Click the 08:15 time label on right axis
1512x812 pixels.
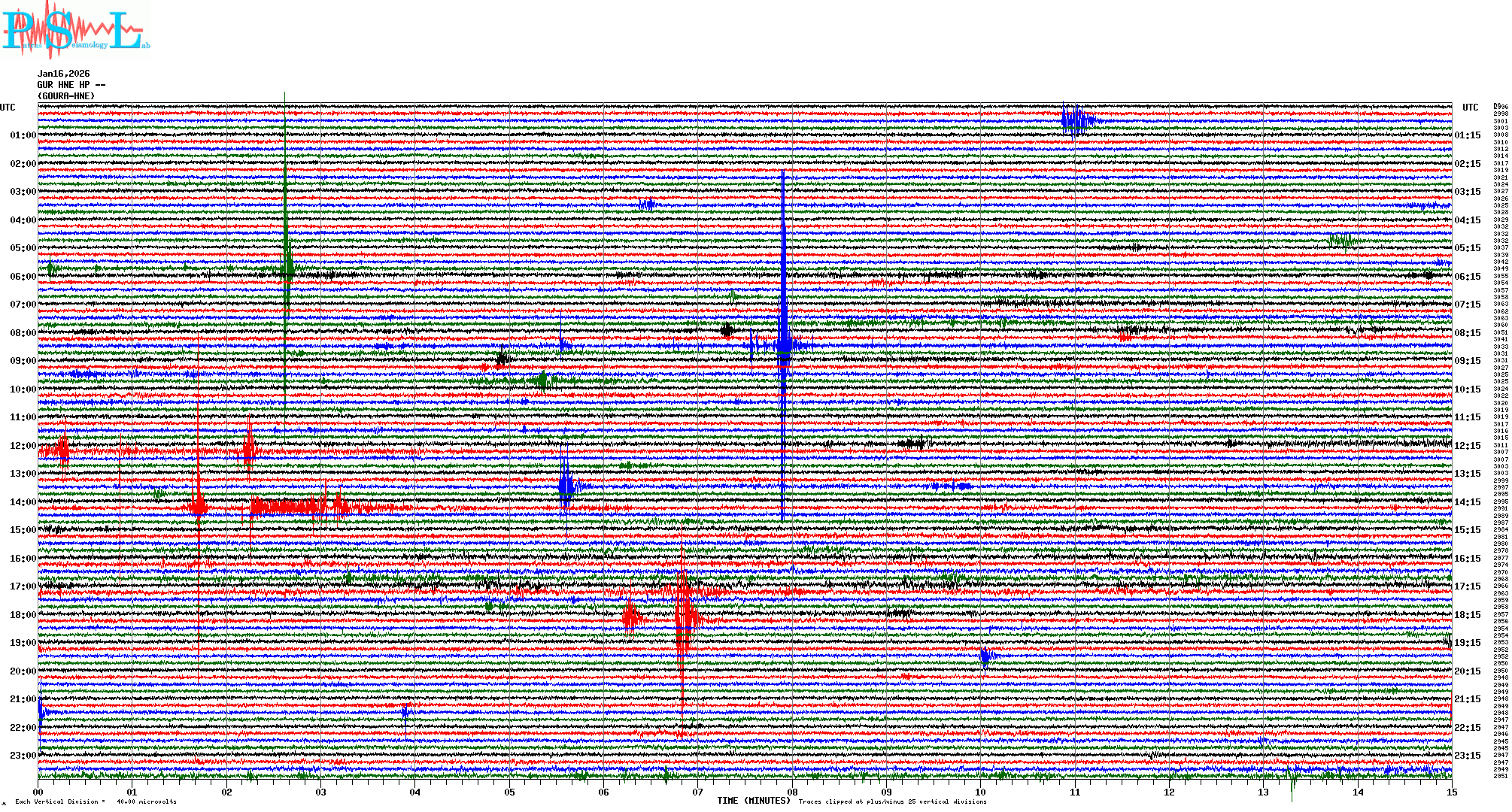1467,333
